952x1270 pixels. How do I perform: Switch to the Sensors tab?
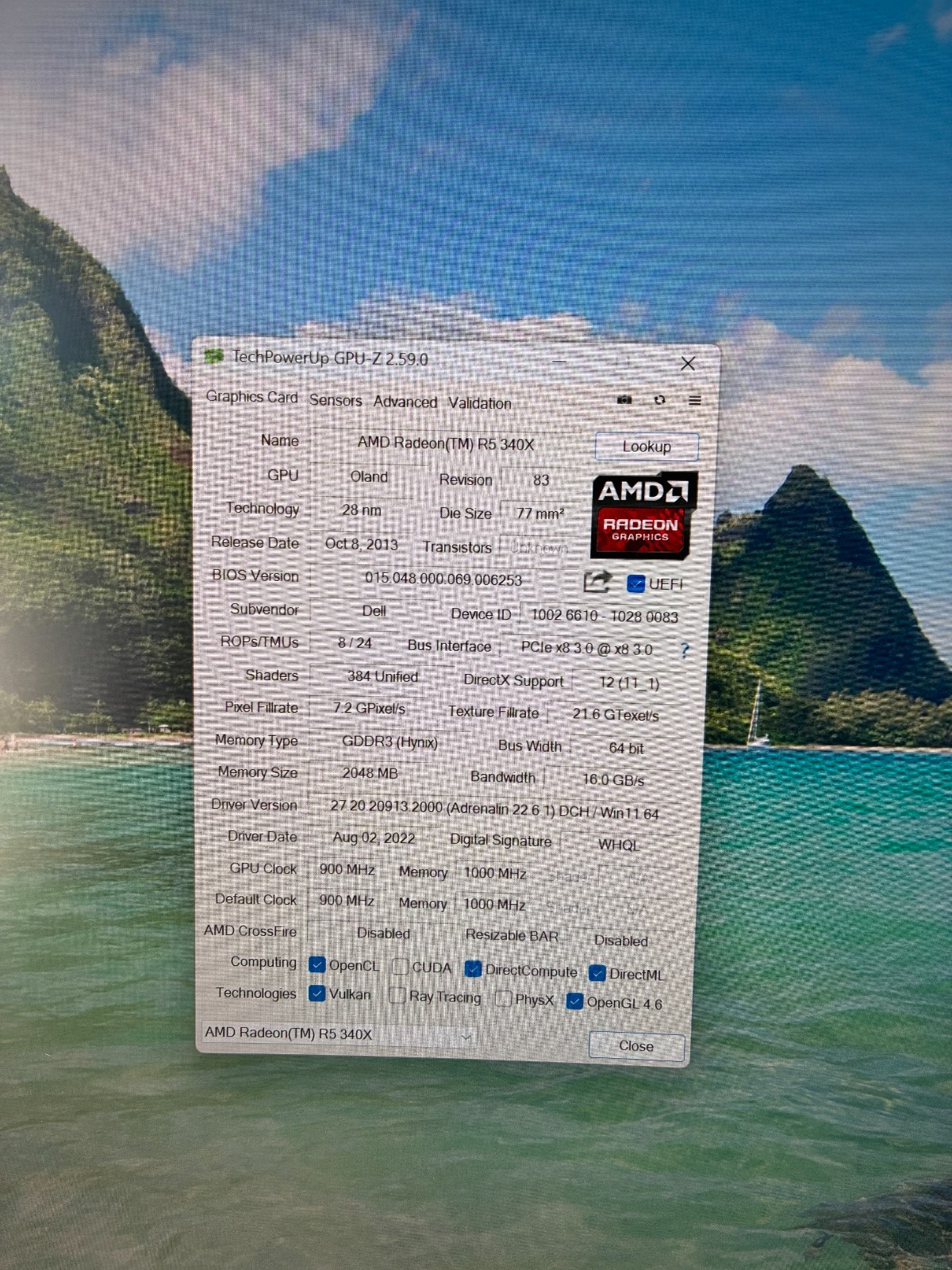point(336,400)
